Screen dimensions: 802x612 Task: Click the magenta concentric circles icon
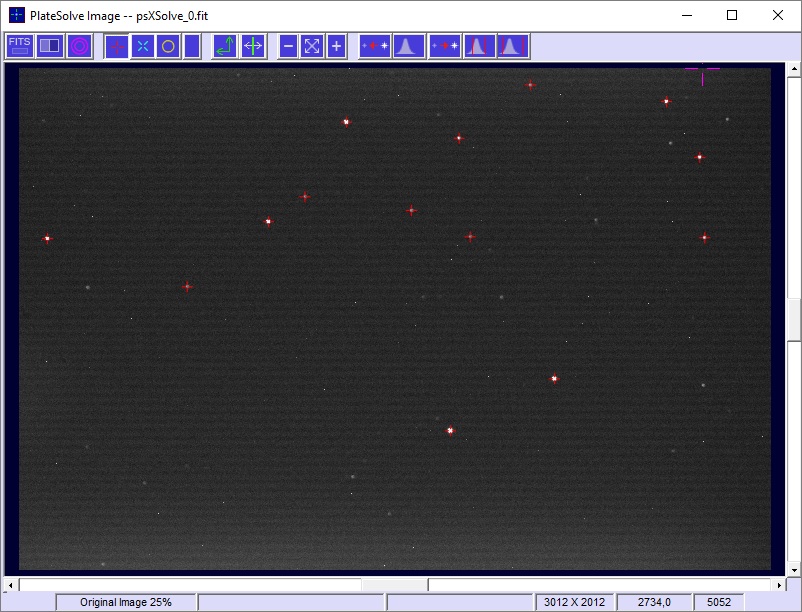click(79, 46)
